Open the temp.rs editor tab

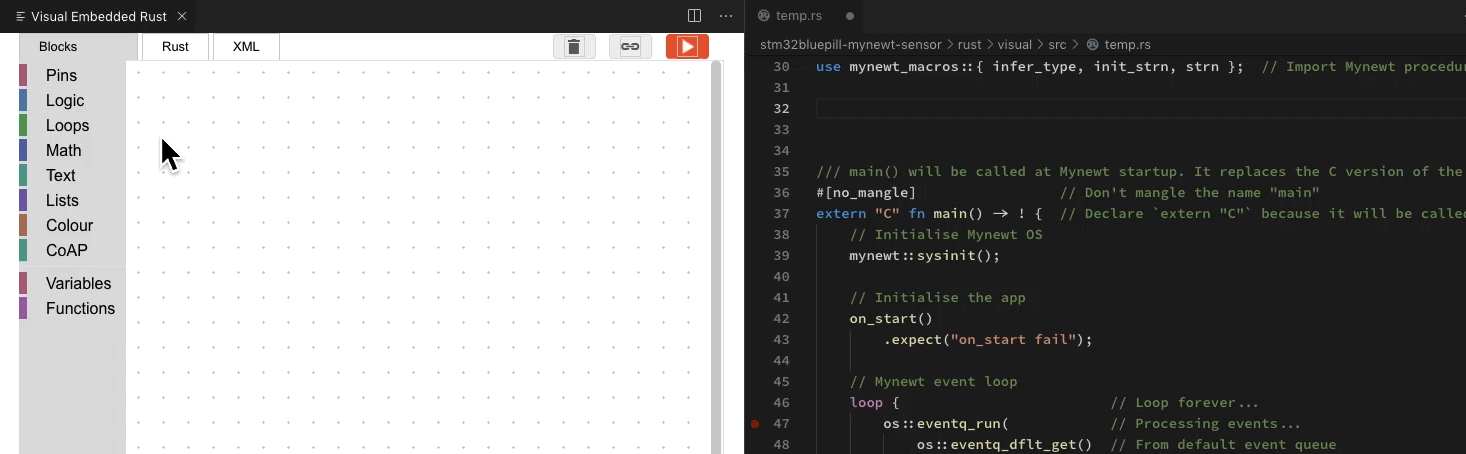(x=802, y=16)
